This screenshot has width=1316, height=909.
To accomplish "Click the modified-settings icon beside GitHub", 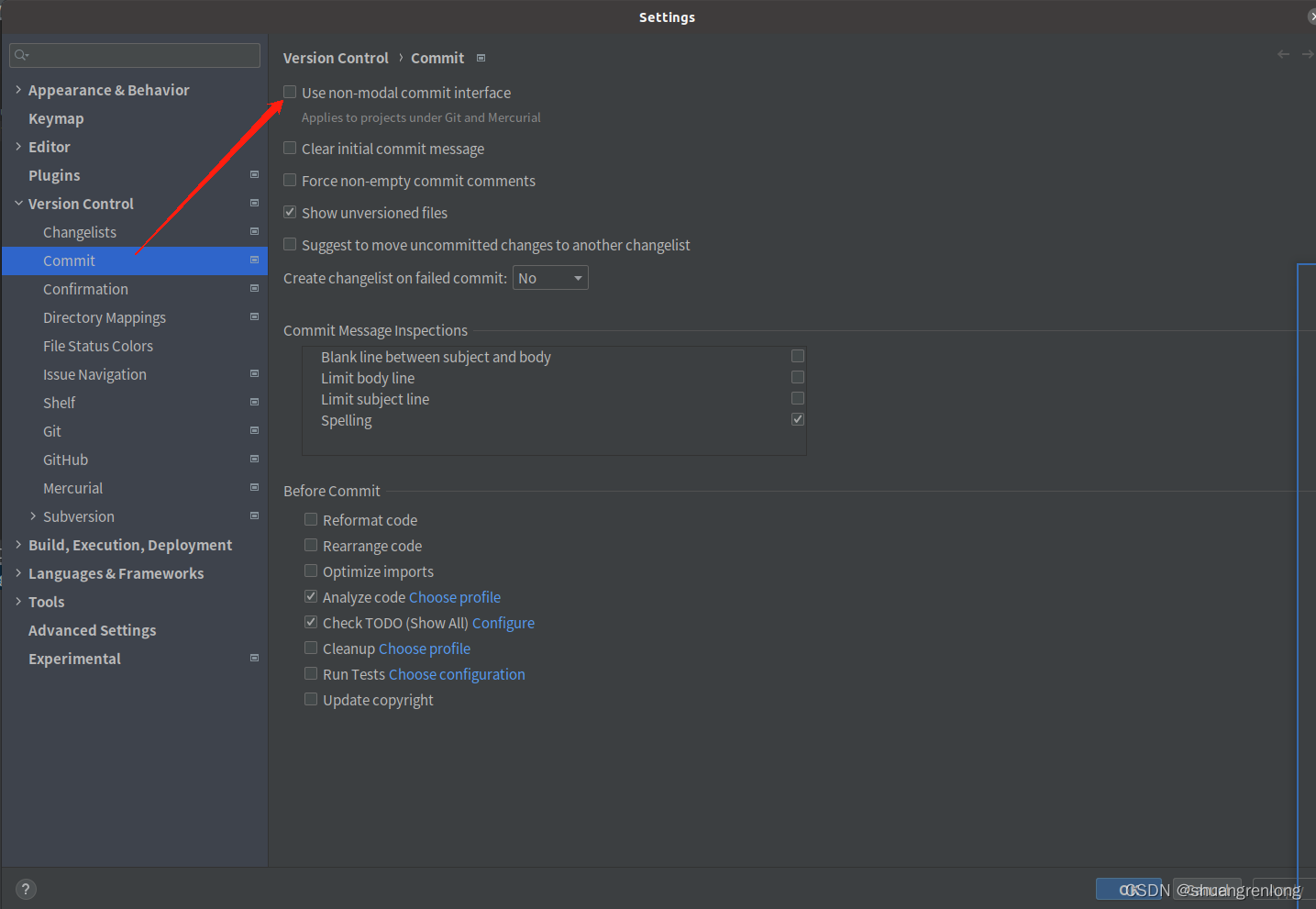I will (254, 459).
